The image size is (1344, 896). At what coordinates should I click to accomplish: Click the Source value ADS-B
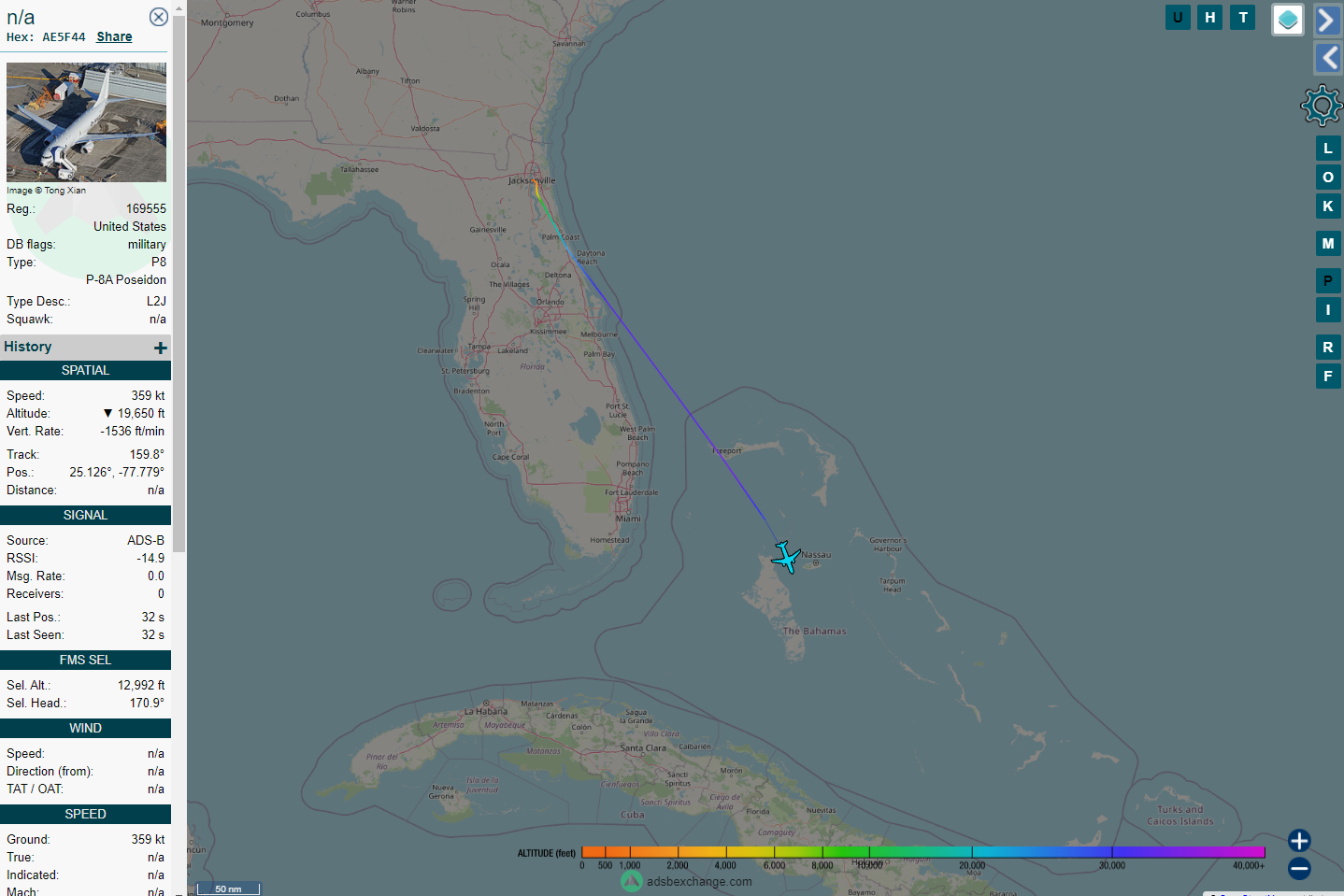pos(146,540)
